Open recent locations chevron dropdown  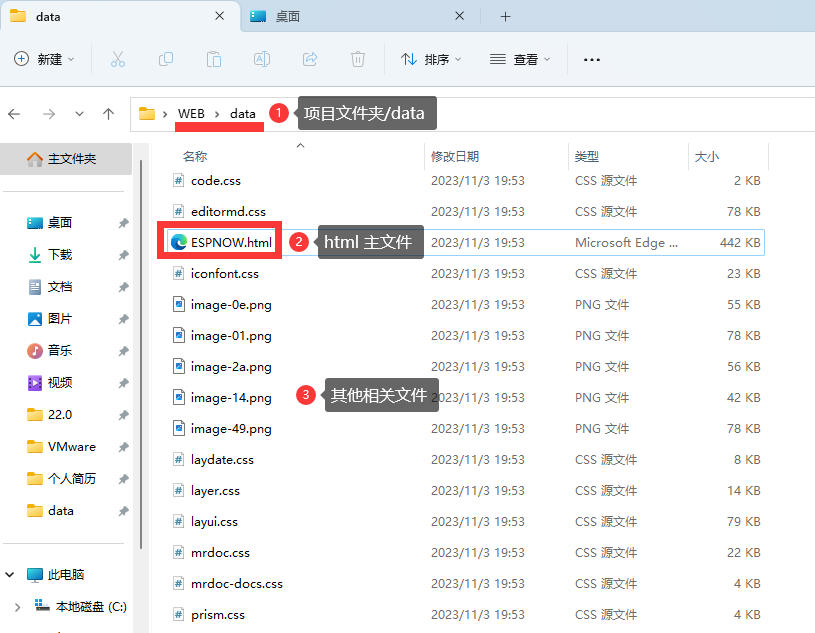pyautogui.click(x=79, y=114)
